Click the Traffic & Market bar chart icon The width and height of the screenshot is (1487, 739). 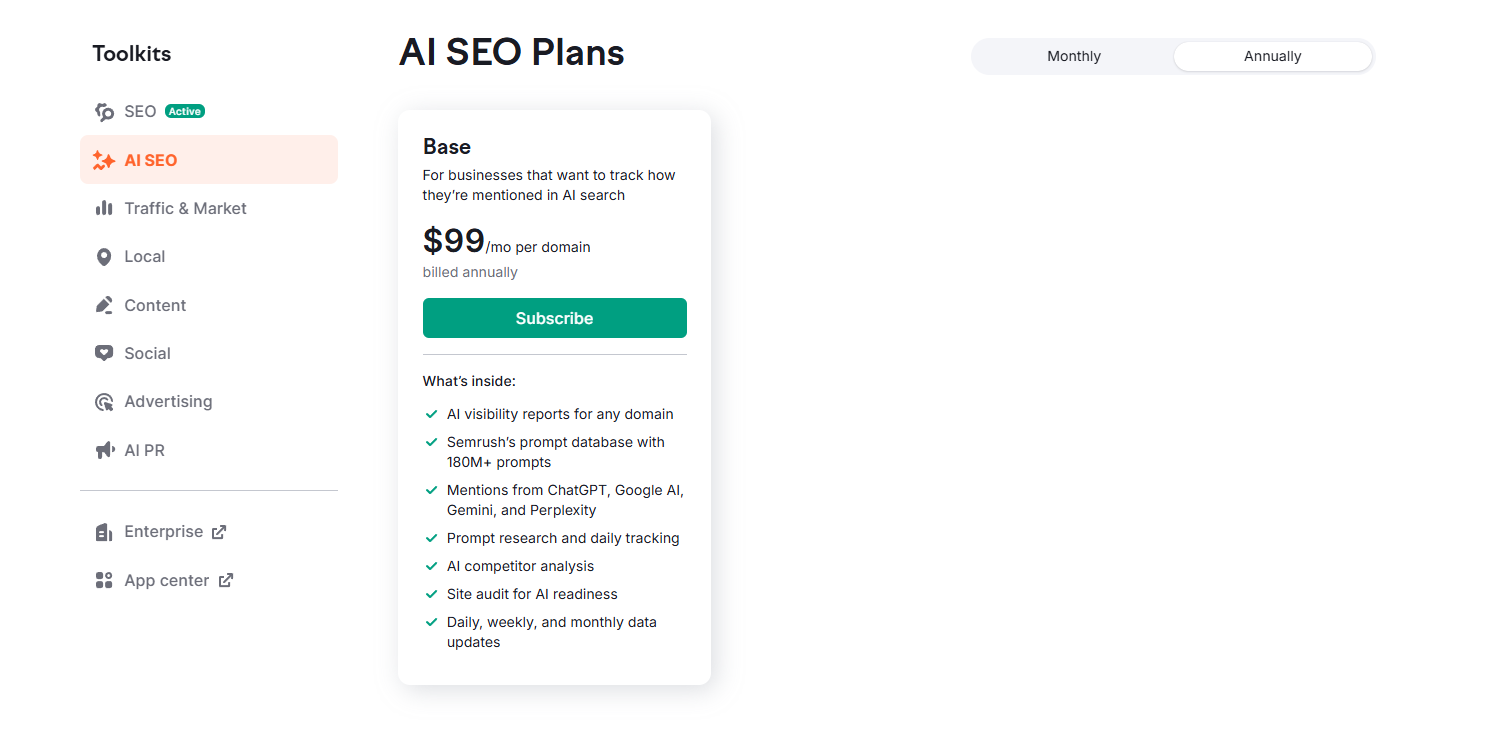coord(104,208)
